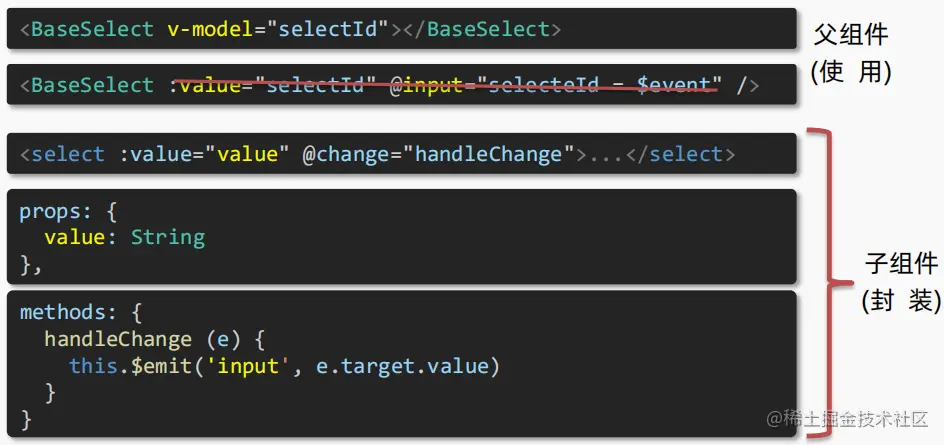Click the 'input' string in $emit

click(248, 366)
